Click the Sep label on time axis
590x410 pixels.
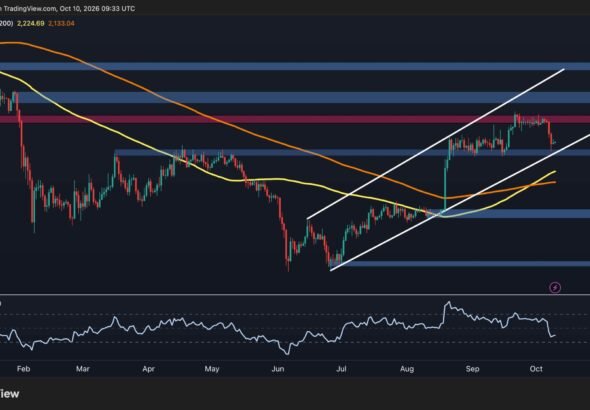tap(473, 369)
